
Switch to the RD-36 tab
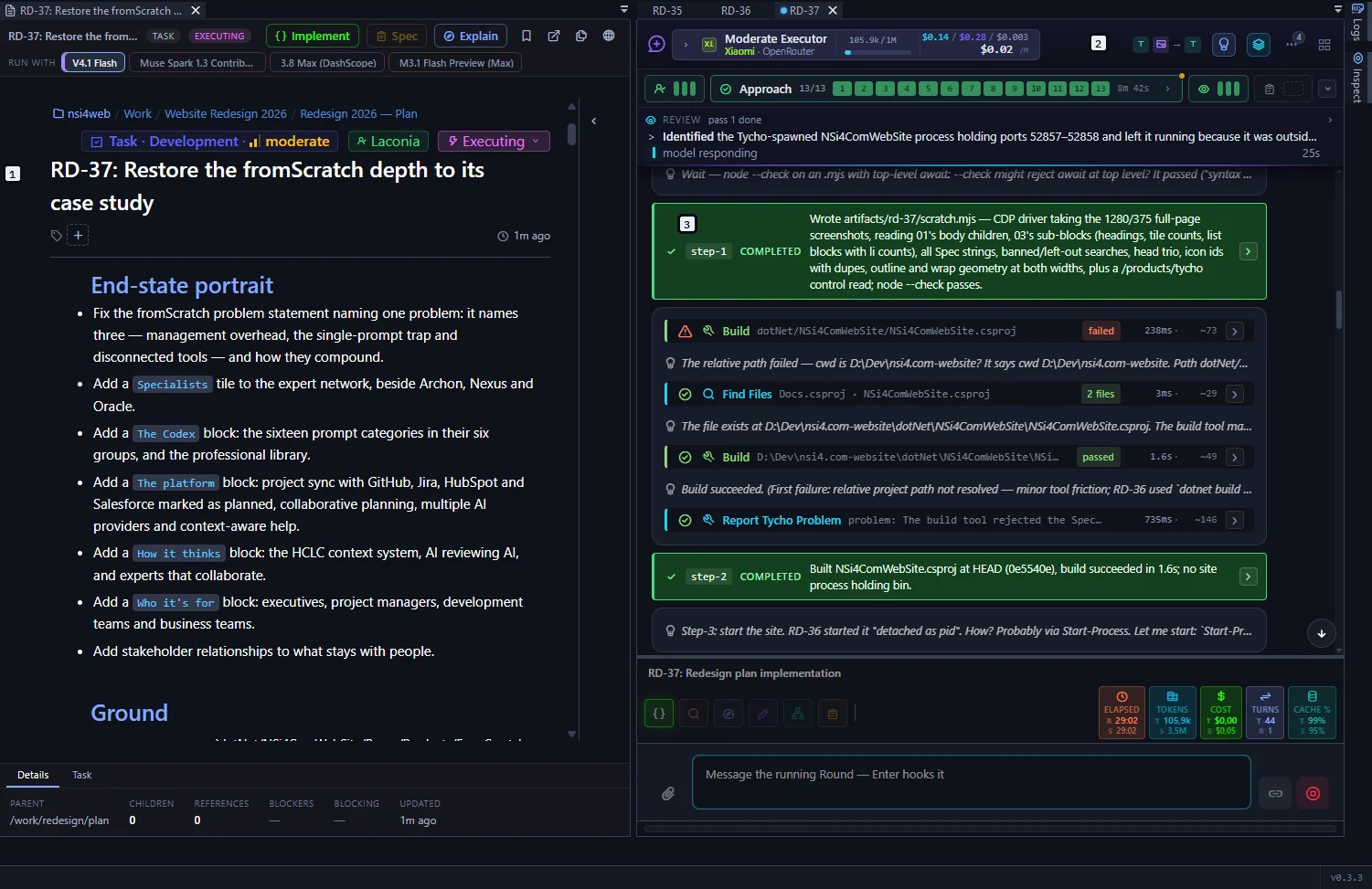point(736,10)
